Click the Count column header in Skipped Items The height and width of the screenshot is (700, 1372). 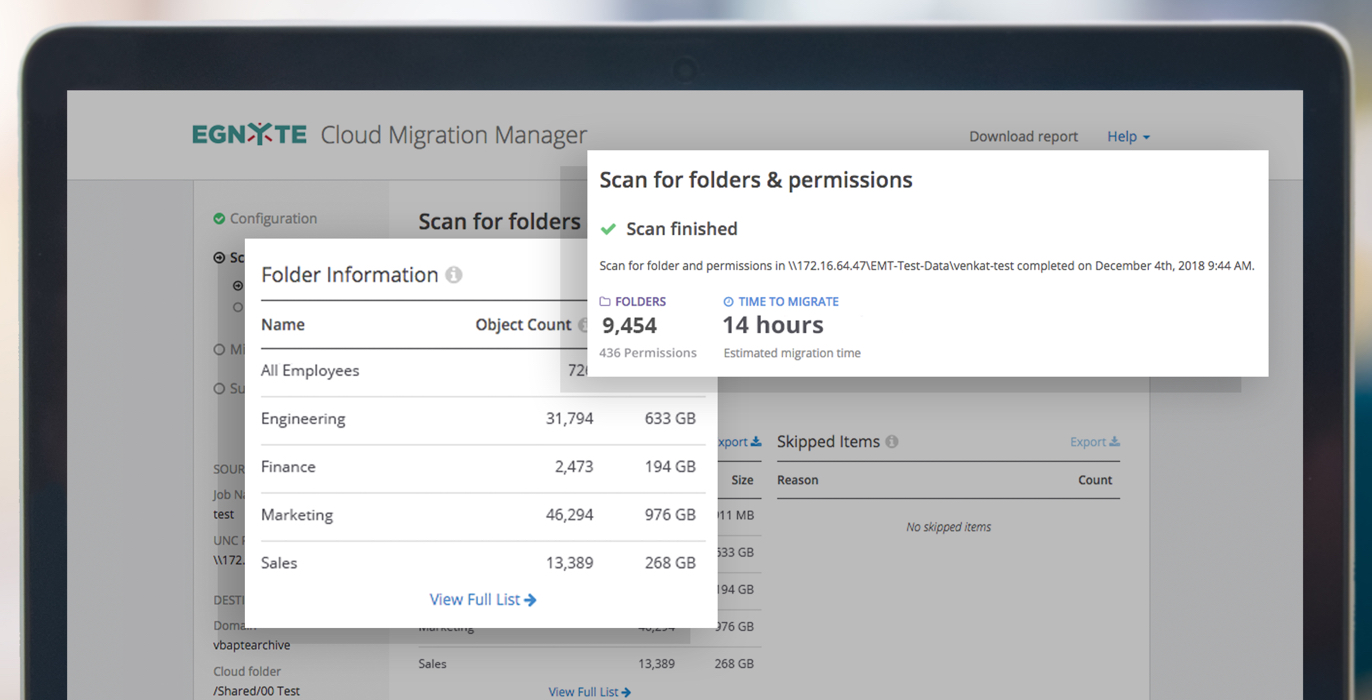1095,480
